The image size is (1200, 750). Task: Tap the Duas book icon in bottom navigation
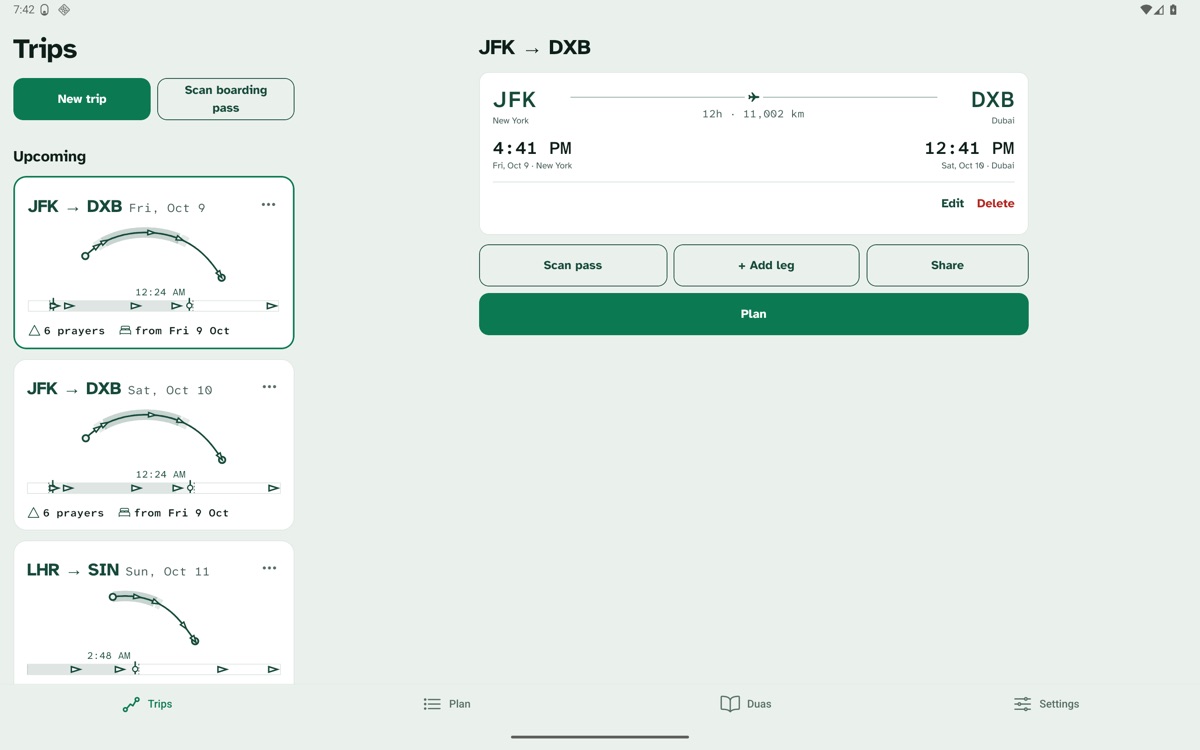pos(730,704)
